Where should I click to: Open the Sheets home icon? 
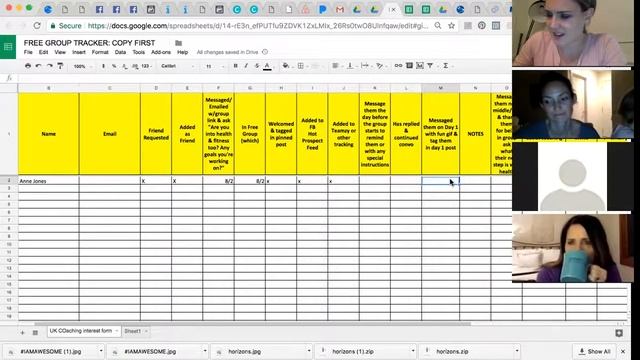coord(8,47)
